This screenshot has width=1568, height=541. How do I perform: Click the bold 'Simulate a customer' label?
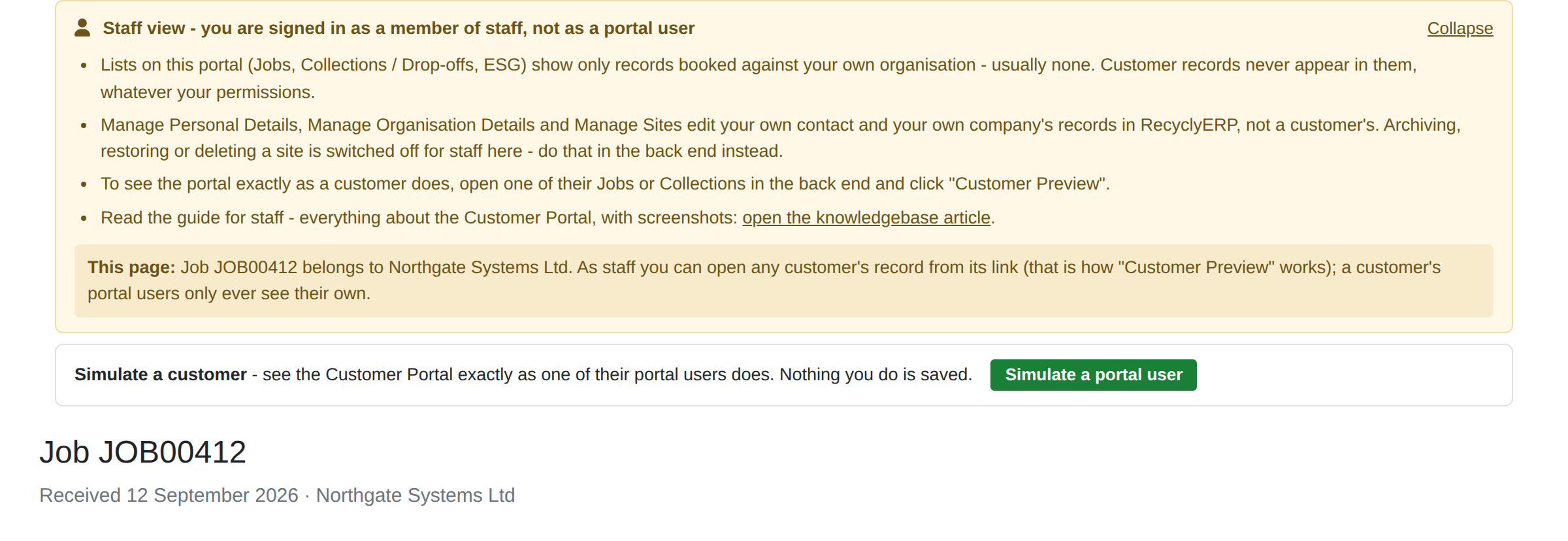tap(161, 374)
